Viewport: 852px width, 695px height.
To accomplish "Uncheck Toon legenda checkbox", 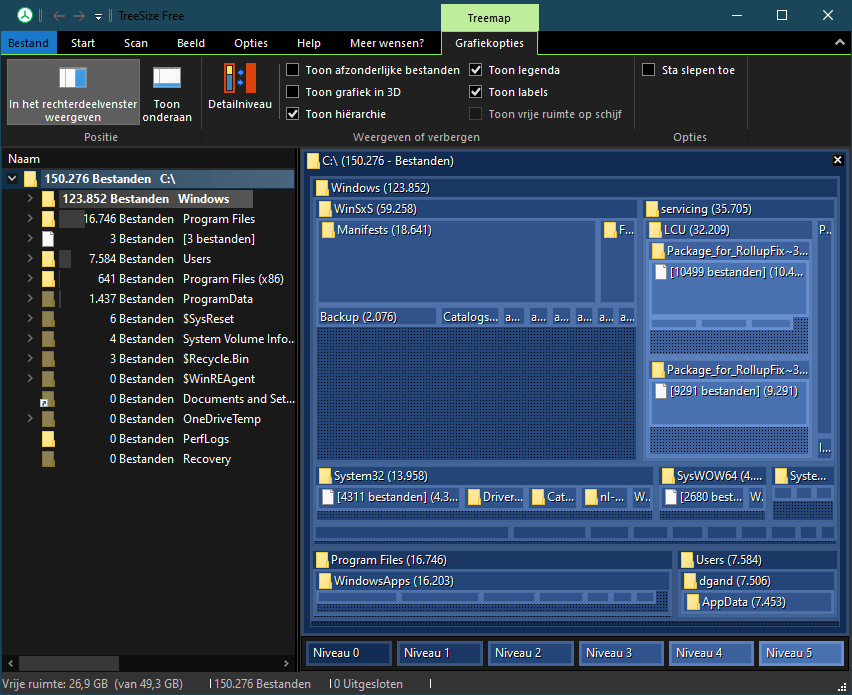I will [475, 70].
